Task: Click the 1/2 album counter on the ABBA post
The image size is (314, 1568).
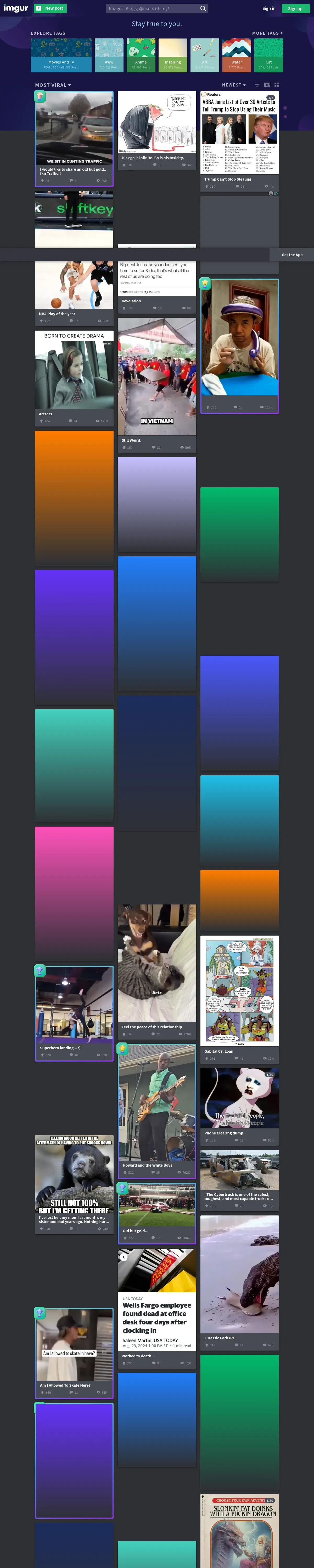Action: coord(271,97)
